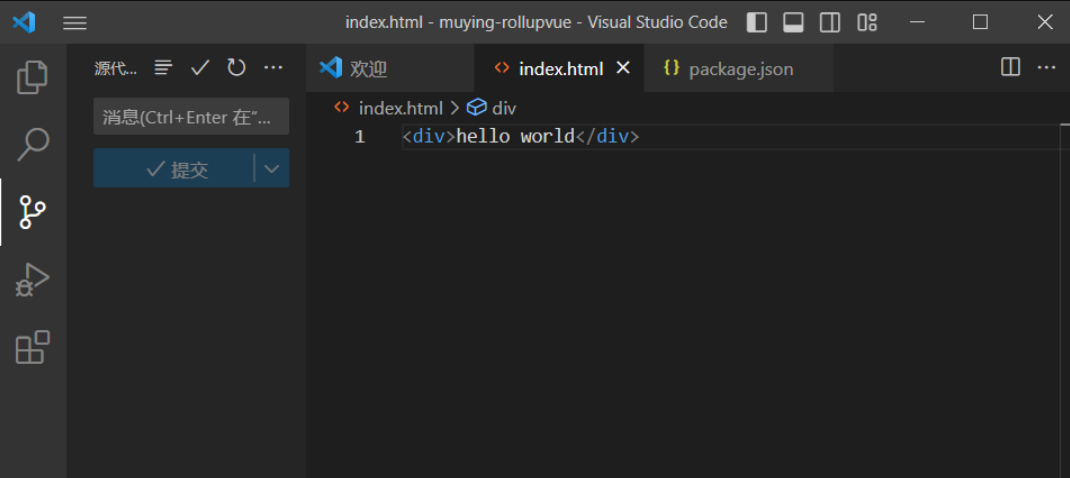Toggle the secondary side bar layout
This screenshot has height=478, width=1070.
pos(830,22)
